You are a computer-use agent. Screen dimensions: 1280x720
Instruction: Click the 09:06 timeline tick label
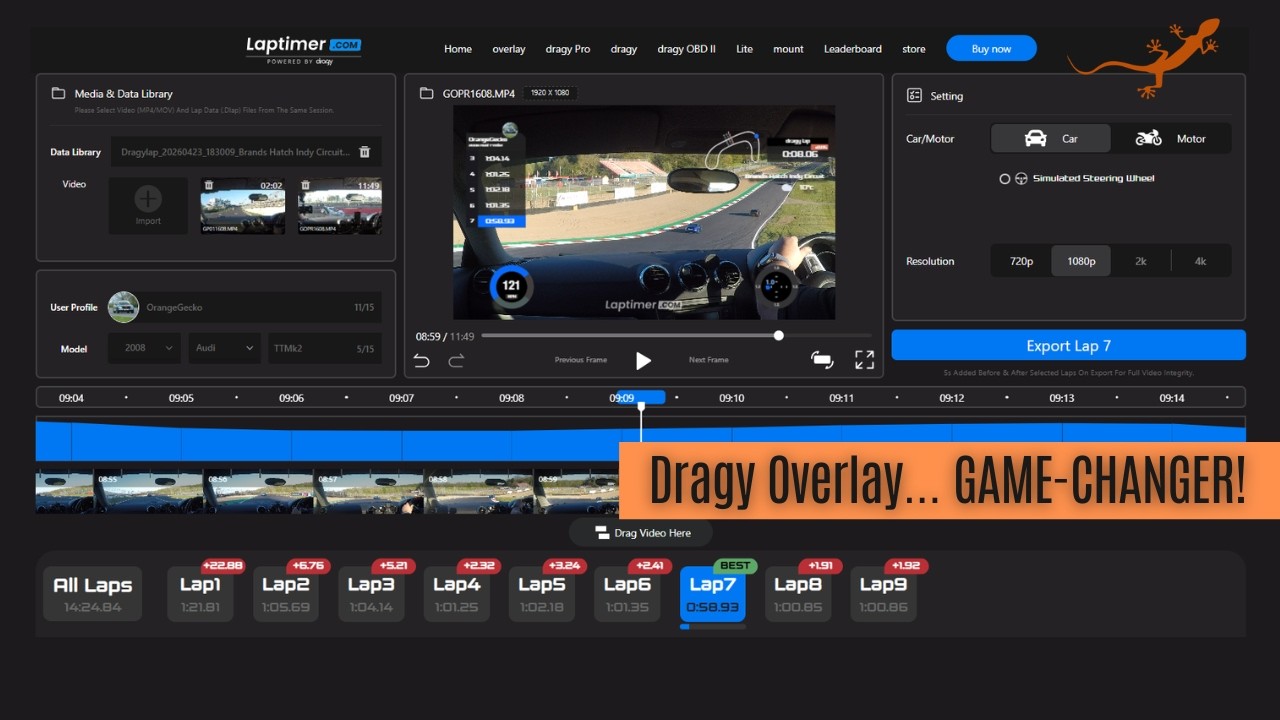pos(291,398)
